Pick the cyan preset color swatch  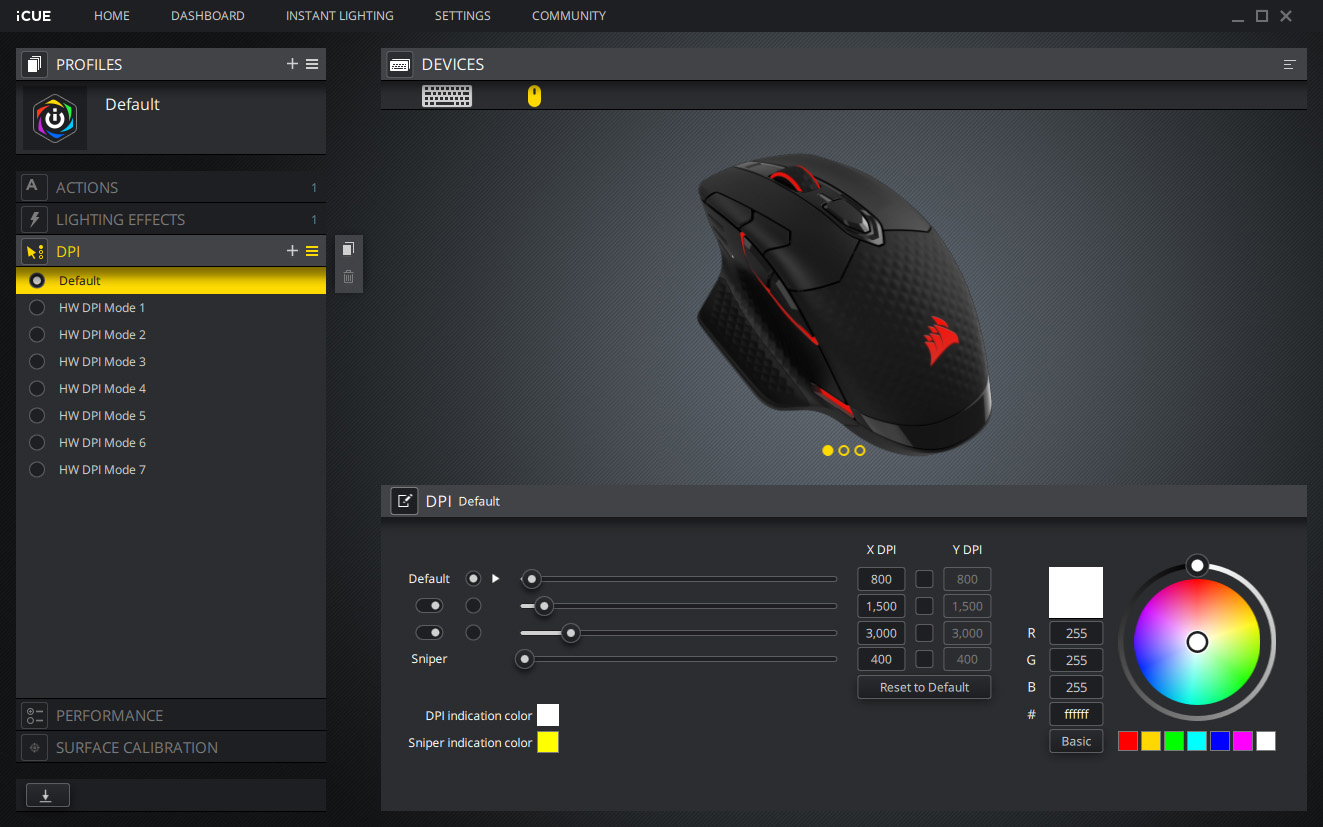tap(1197, 741)
